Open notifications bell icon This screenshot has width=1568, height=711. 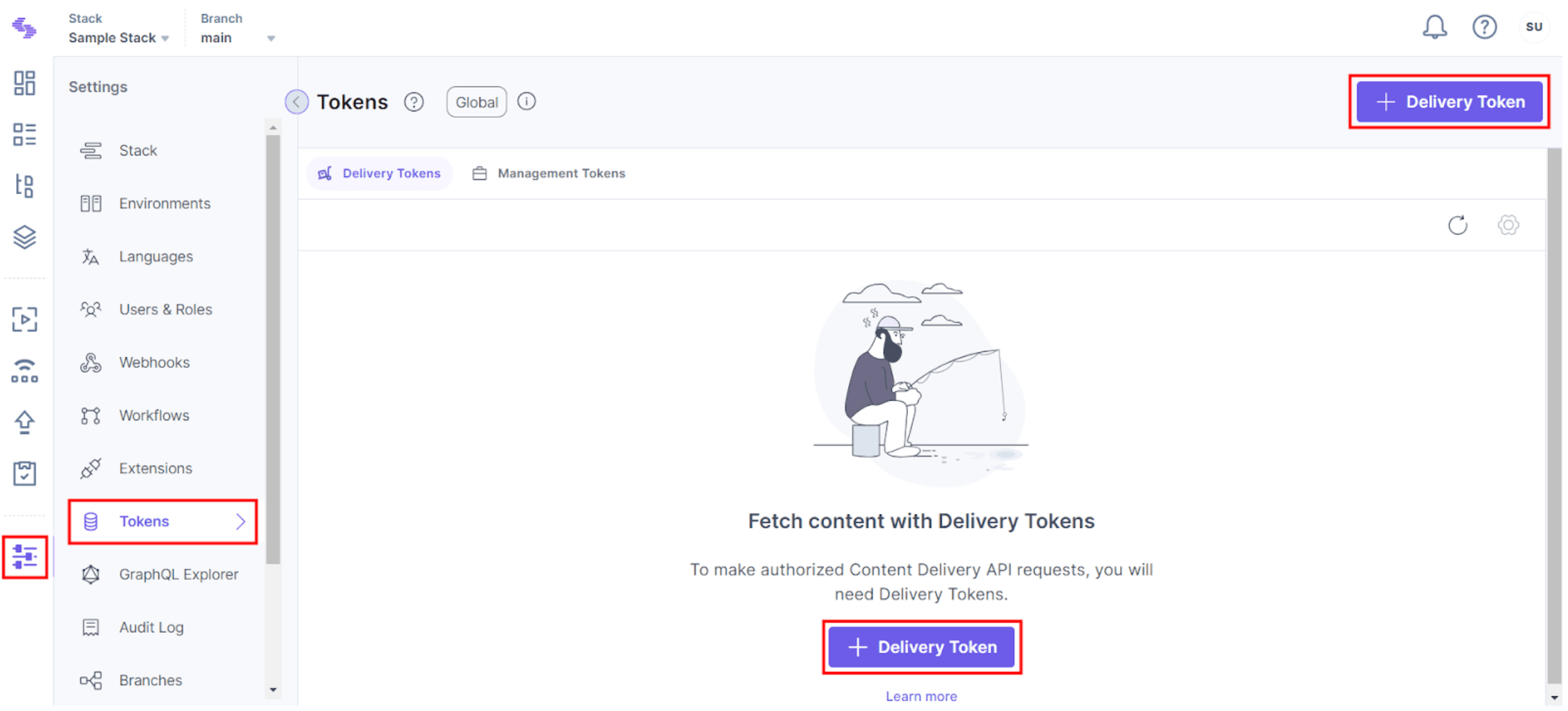(x=1434, y=27)
